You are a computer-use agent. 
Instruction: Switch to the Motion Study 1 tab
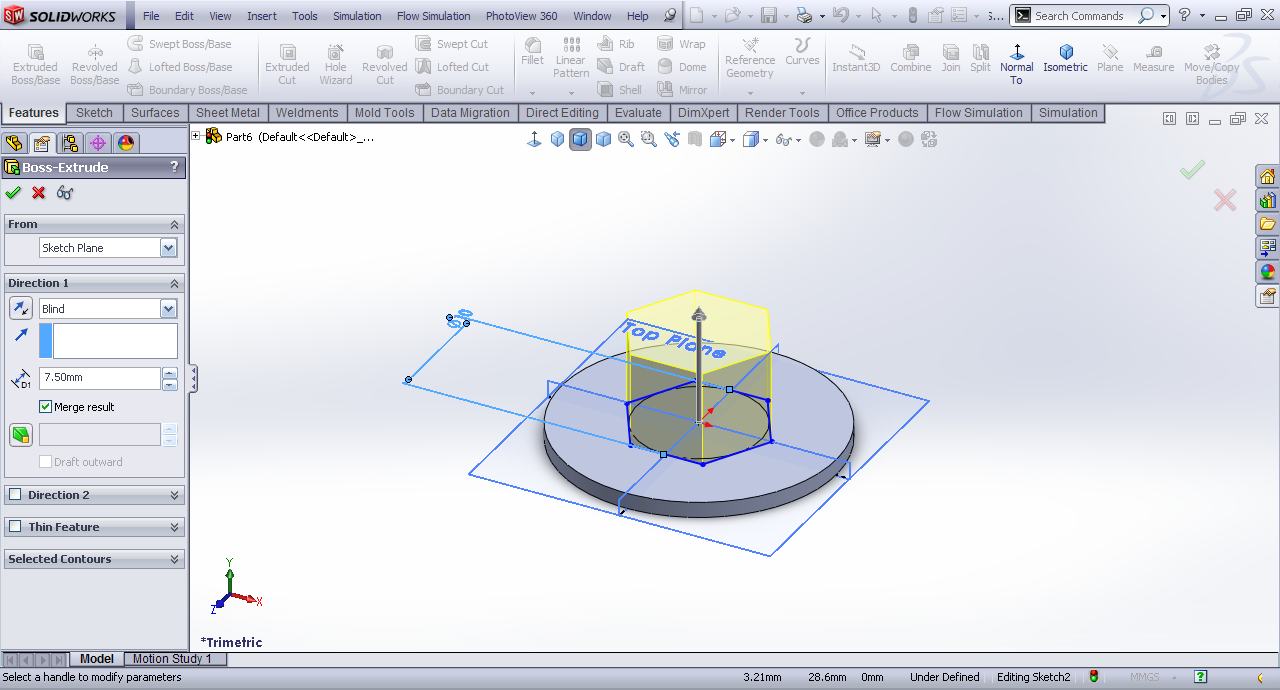tap(172, 659)
